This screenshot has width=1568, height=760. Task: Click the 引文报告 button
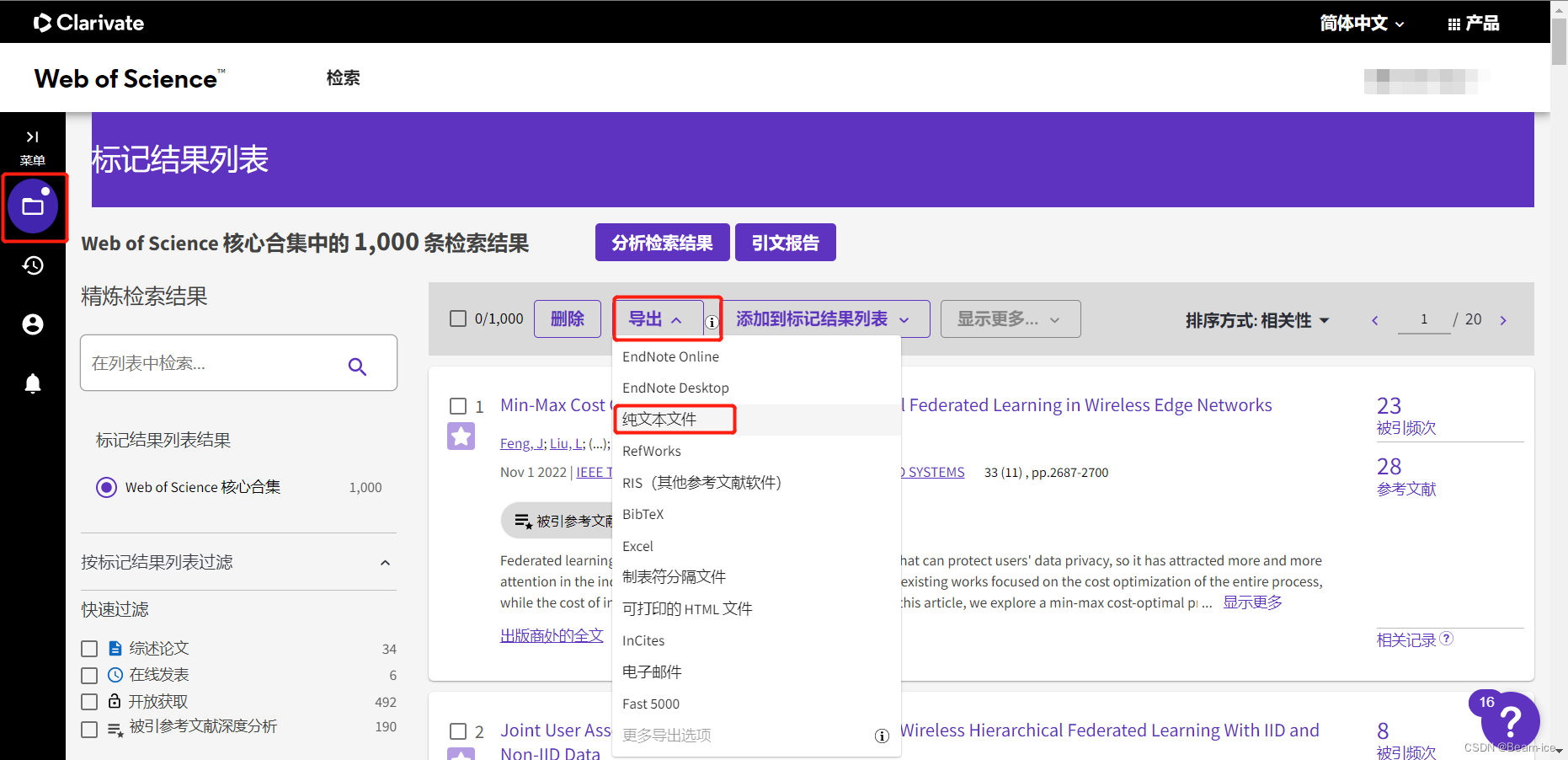tap(786, 243)
